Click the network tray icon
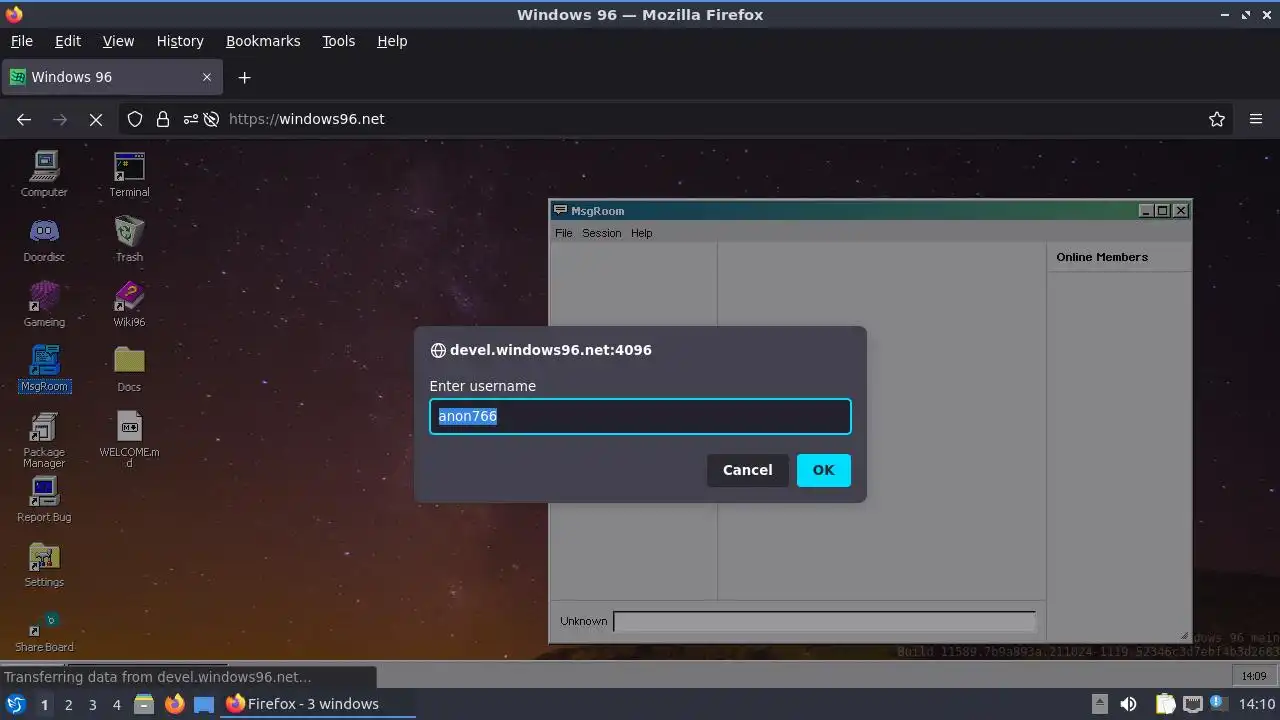Viewport: 1280px width, 720px height. 1192,704
